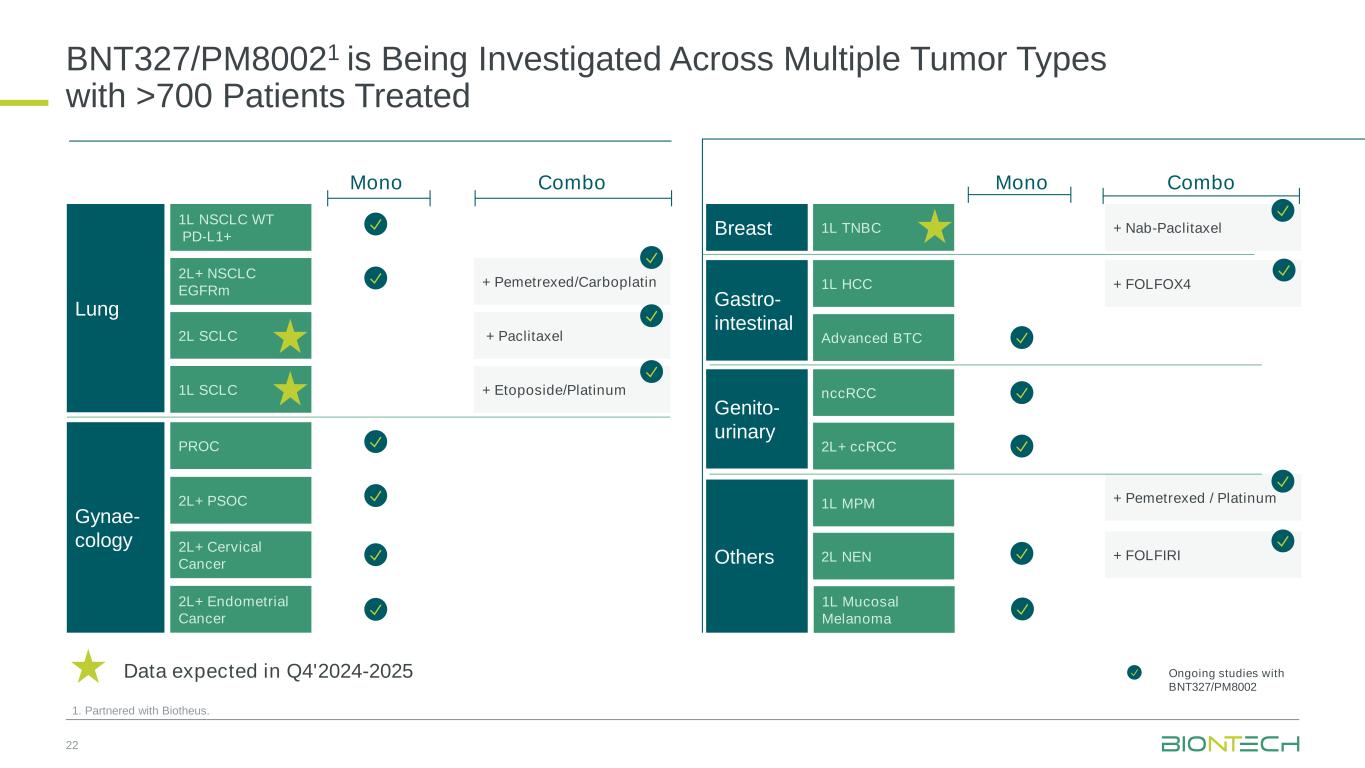Click the star icon in the legend
Viewport: 1365px width, 768px height.
click(x=89, y=667)
